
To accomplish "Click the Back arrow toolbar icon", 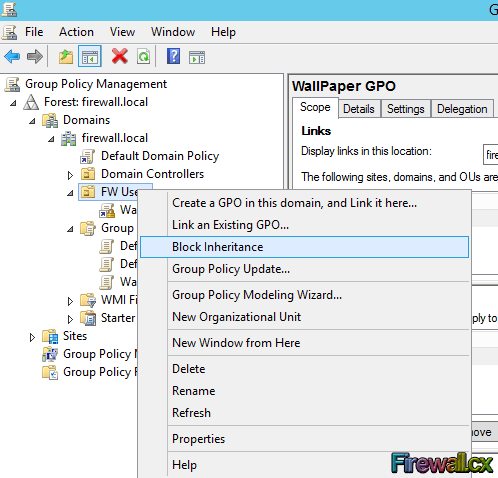I will pyautogui.click(x=12, y=56).
